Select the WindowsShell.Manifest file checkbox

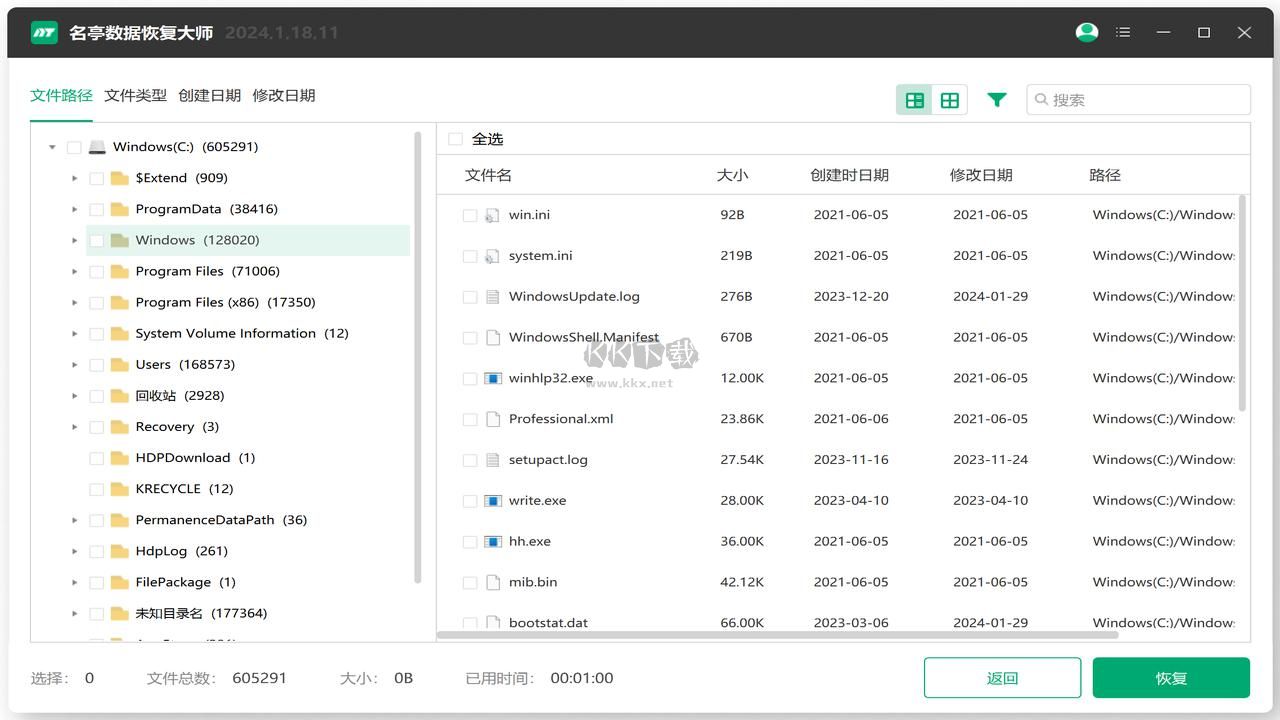470,338
